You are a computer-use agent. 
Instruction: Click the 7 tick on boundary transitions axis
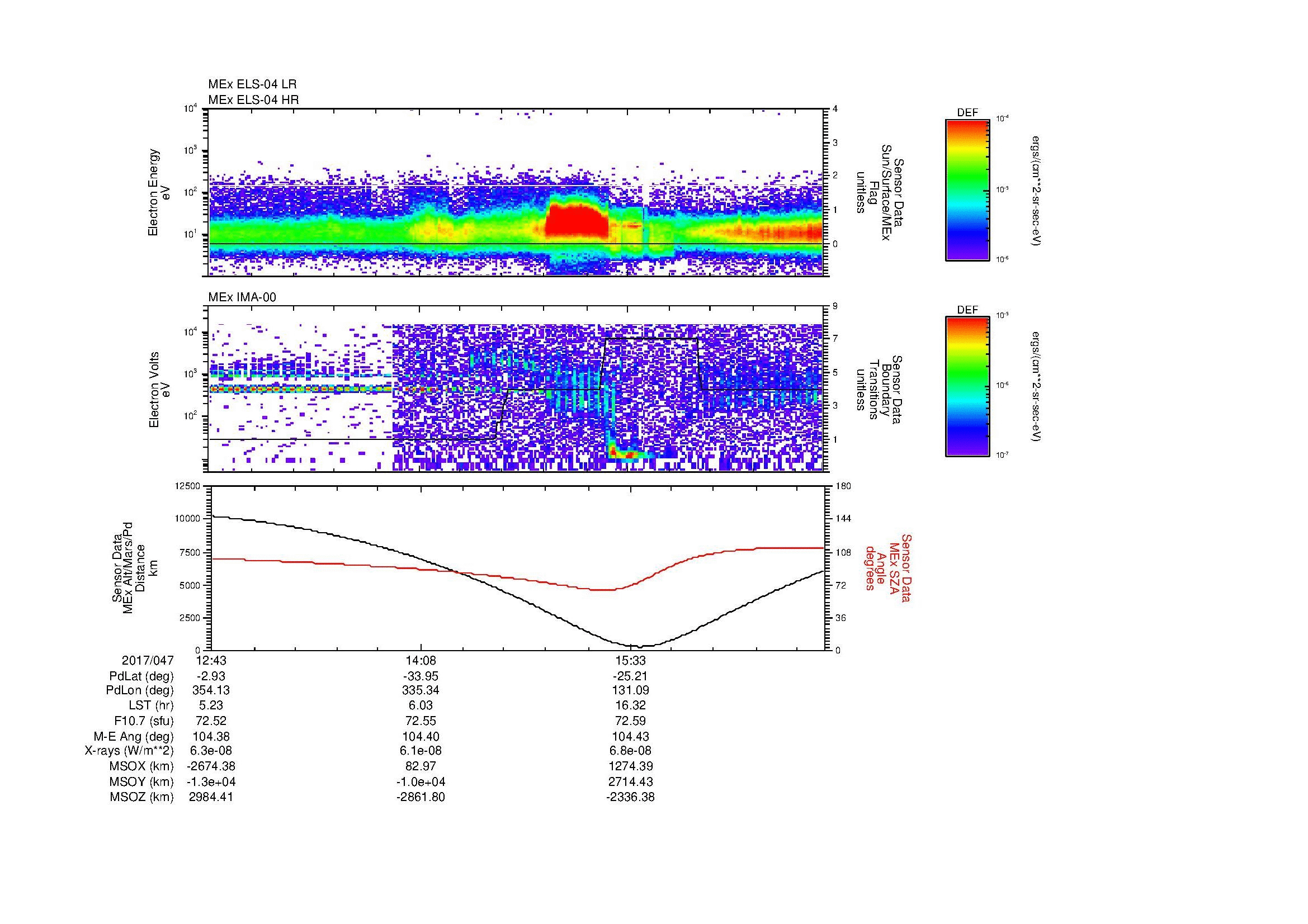pos(835,339)
